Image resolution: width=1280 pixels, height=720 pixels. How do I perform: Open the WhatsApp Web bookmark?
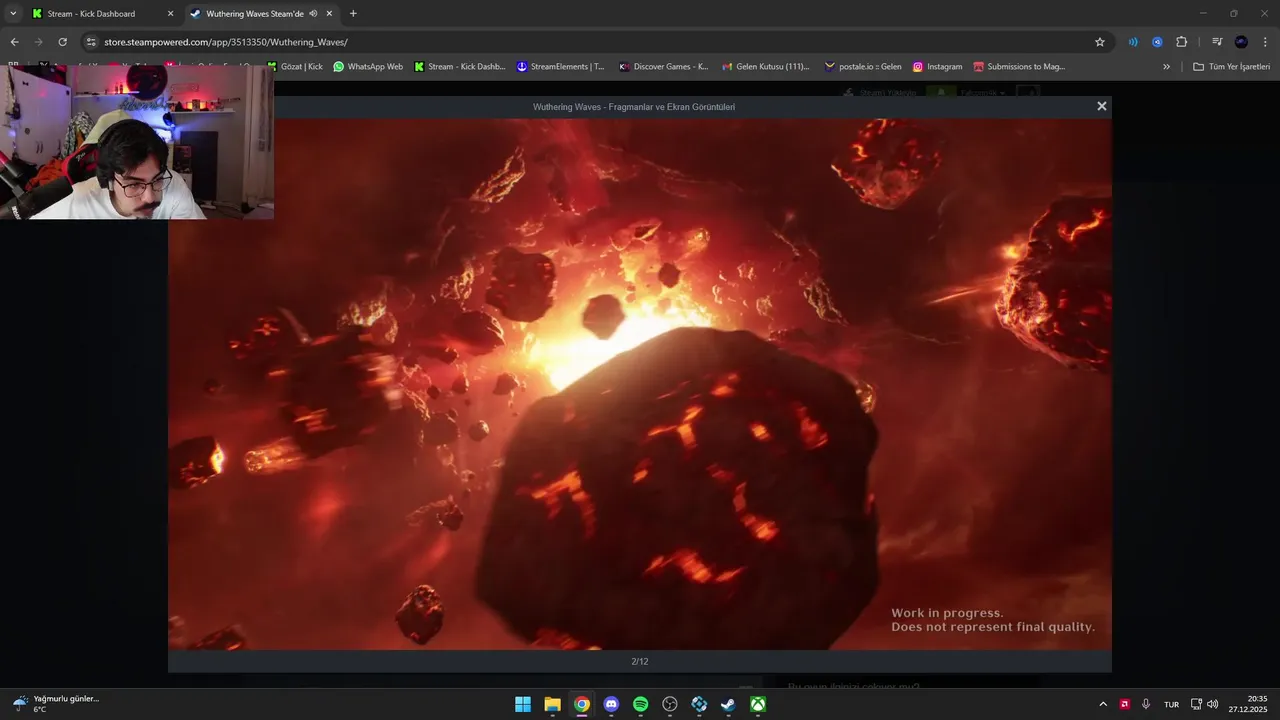coord(368,67)
